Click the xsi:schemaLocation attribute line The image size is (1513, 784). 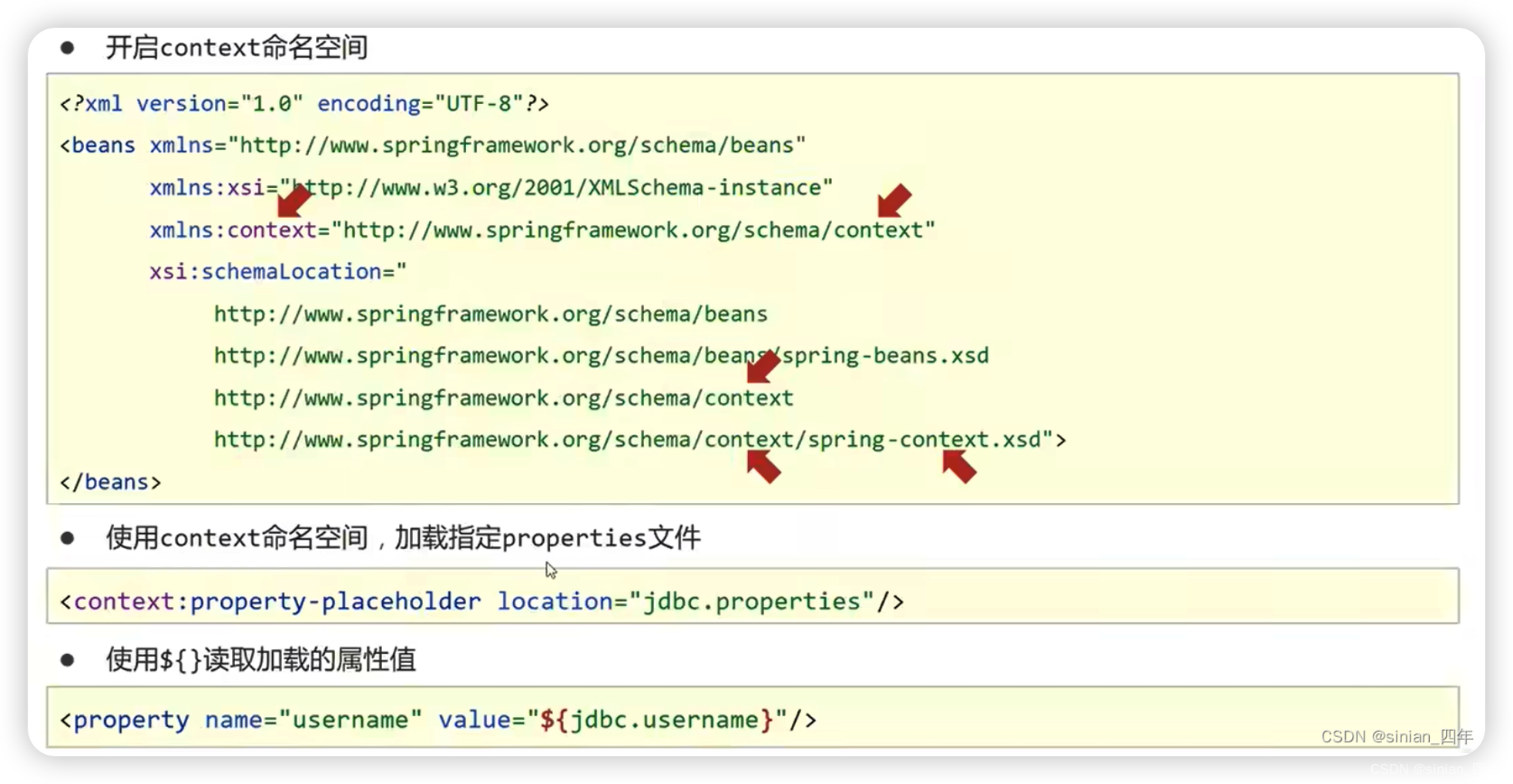(277, 271)
